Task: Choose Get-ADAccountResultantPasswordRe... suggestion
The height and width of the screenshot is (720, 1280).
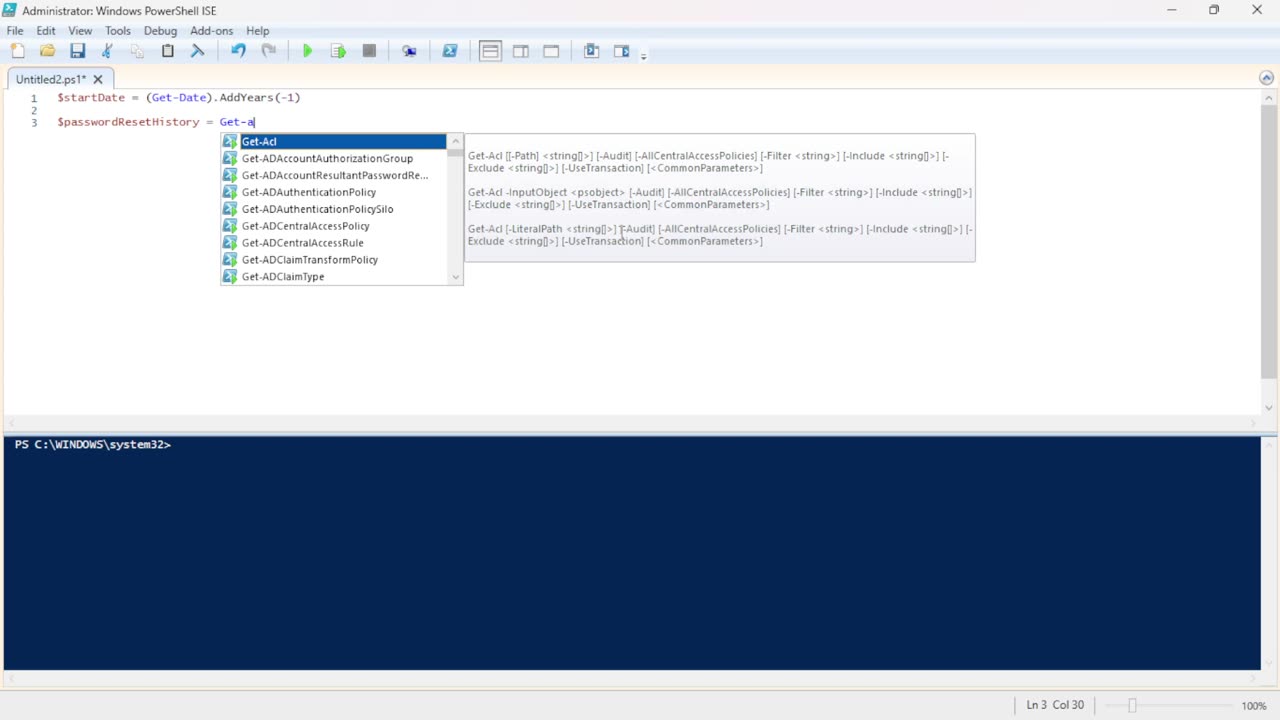Action: [x=334, y=175]
